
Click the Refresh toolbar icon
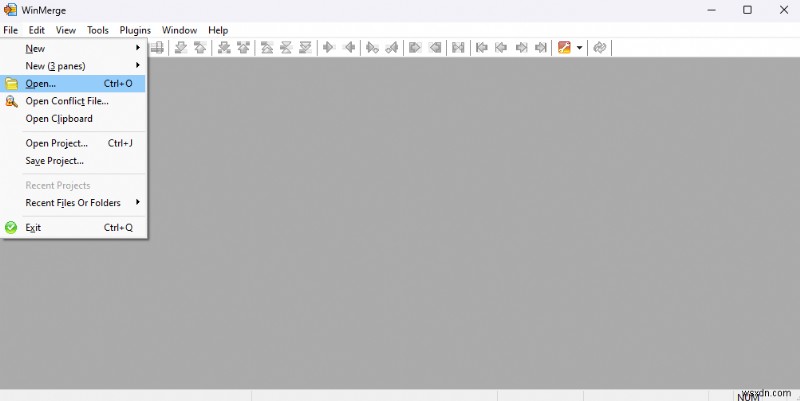599,47
